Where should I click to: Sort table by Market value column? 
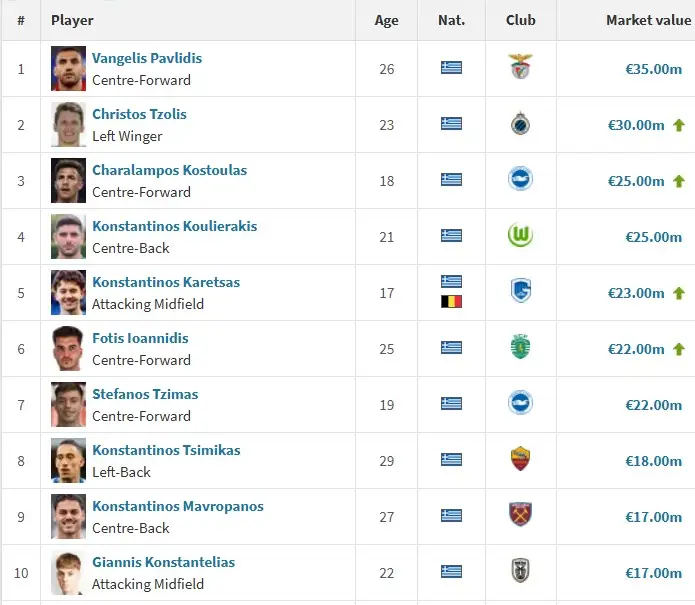point(648,20)
